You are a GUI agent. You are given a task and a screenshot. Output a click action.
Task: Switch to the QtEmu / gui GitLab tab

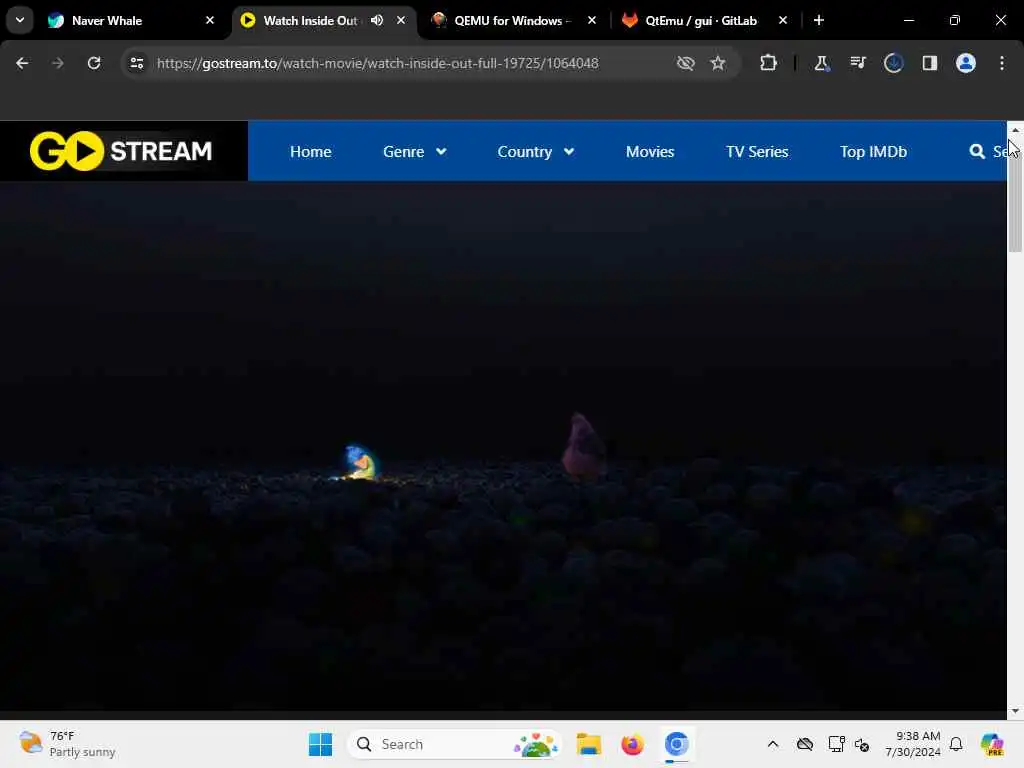(x=701, y=21)
